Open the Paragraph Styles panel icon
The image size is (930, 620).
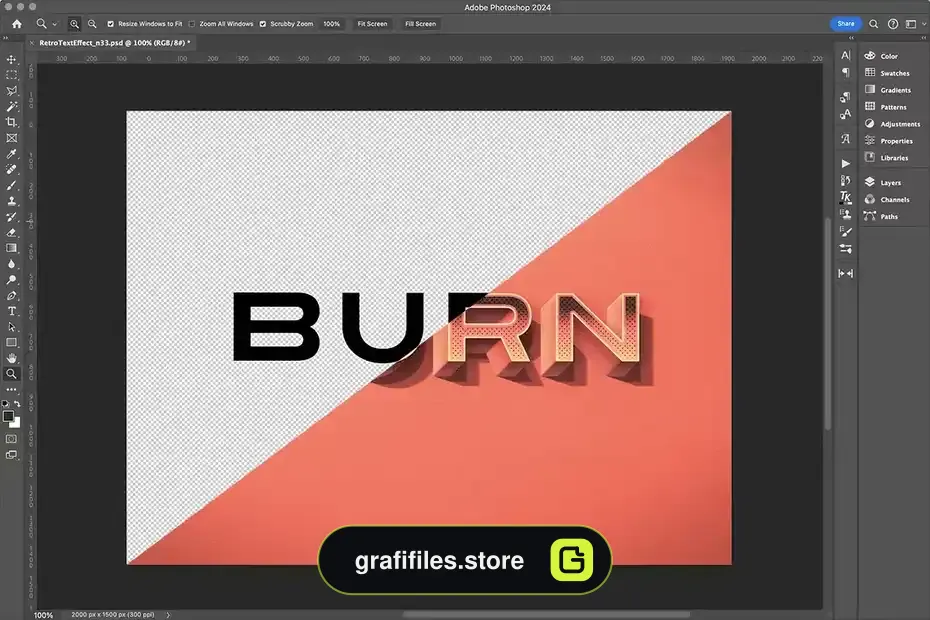coord(846,96)
